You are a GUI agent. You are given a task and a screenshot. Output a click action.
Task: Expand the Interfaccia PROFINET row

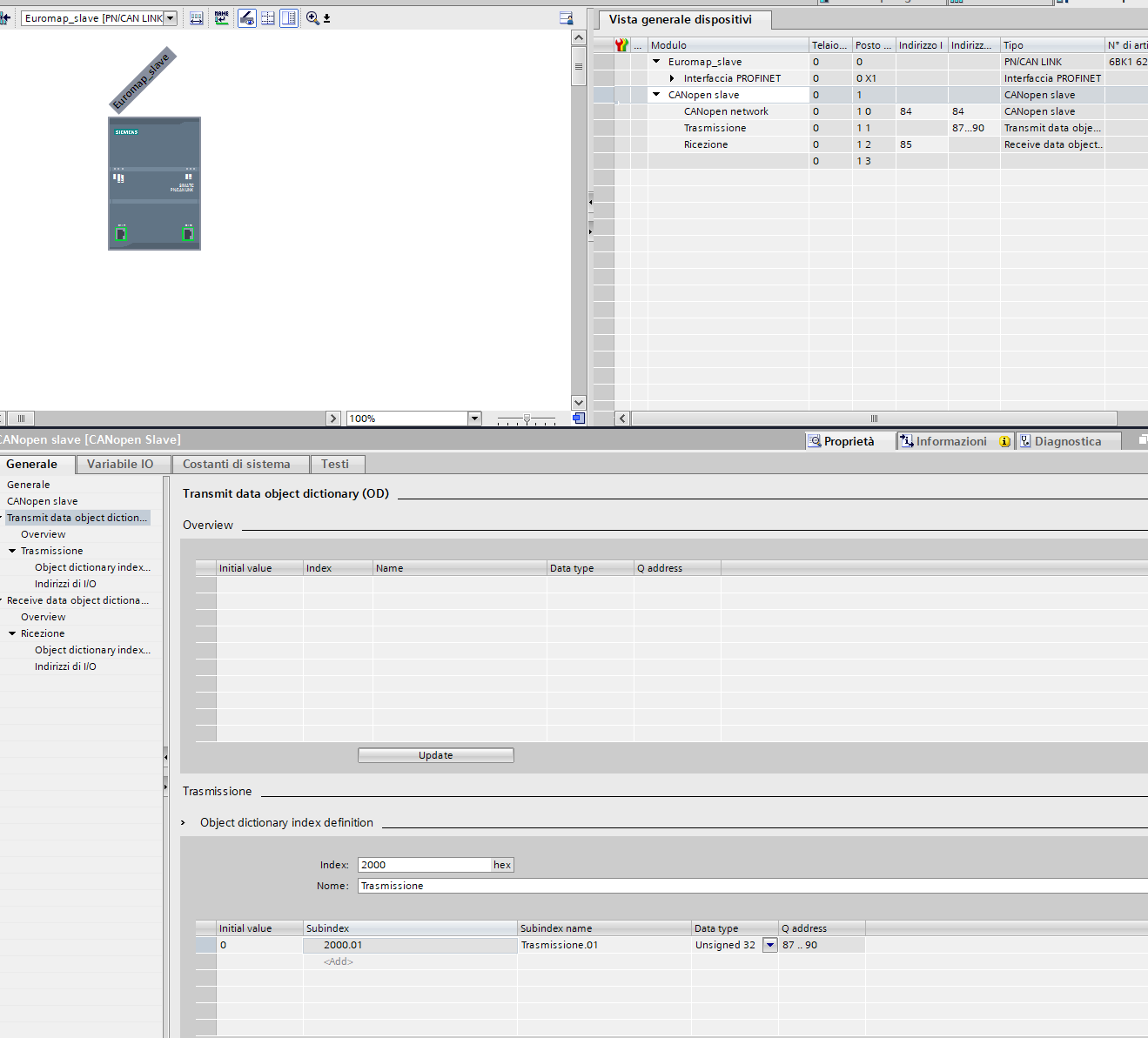point(672,78)
